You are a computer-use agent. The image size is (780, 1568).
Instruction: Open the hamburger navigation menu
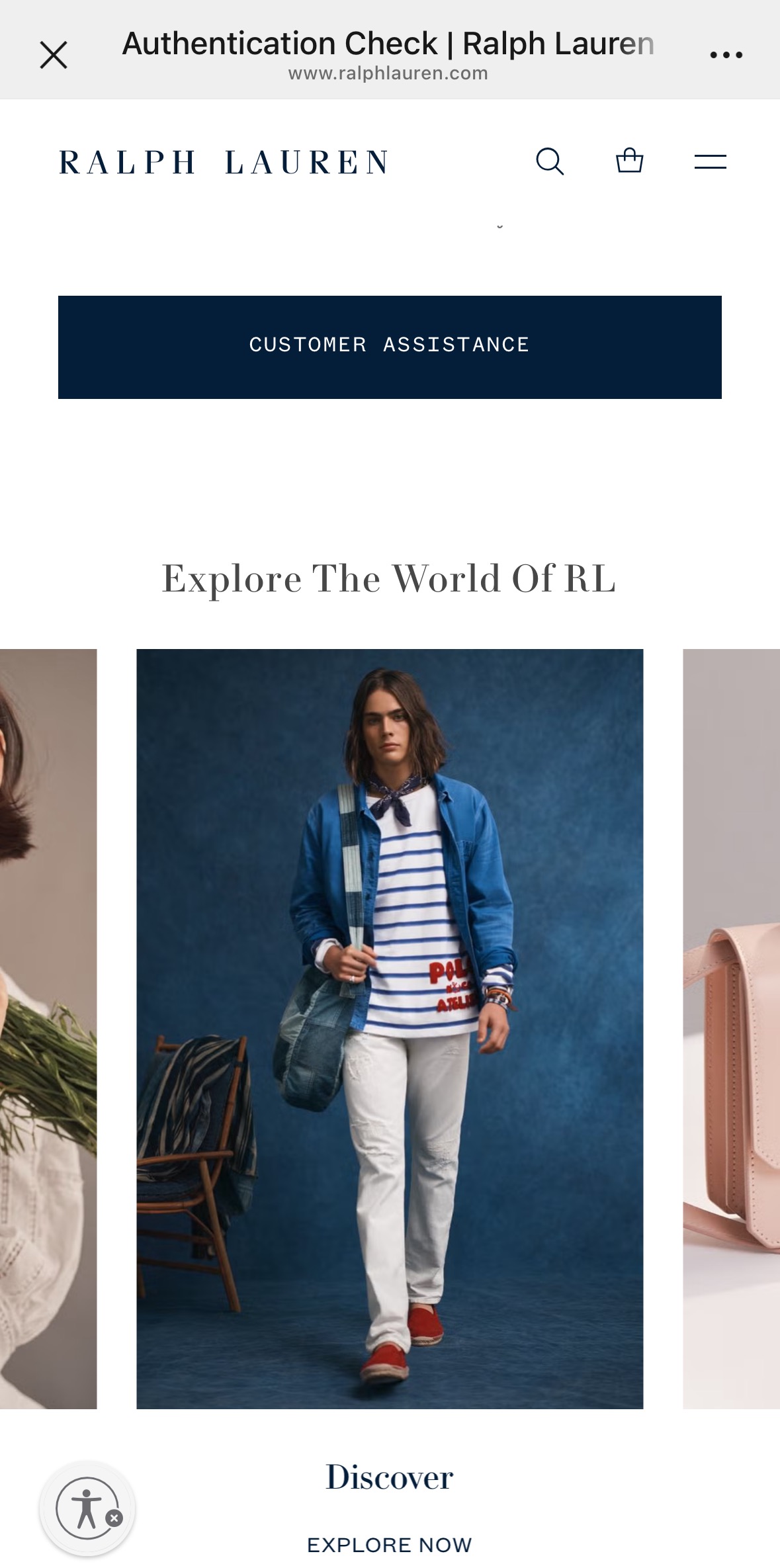coord(711,161)
